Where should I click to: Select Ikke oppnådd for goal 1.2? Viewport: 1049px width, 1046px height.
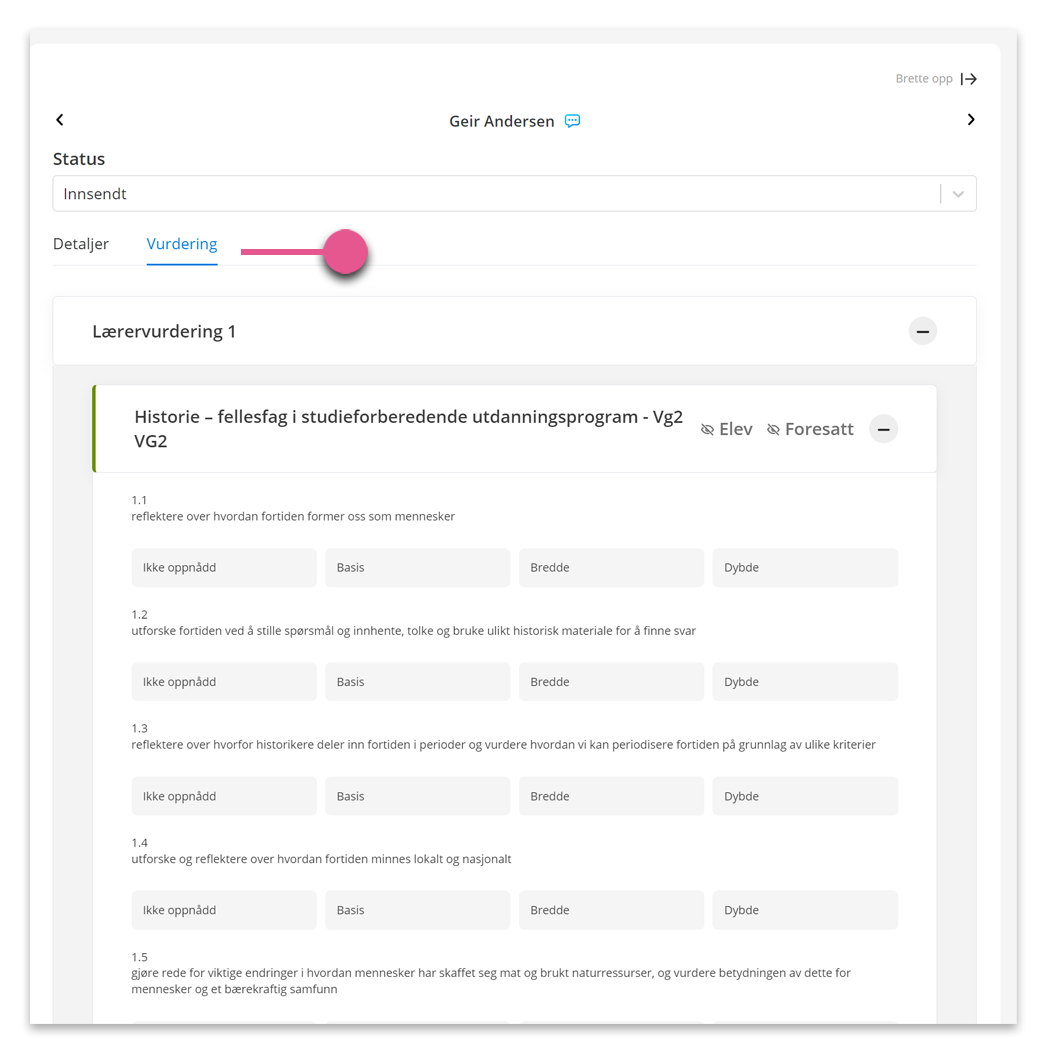(x=224, y=682)
